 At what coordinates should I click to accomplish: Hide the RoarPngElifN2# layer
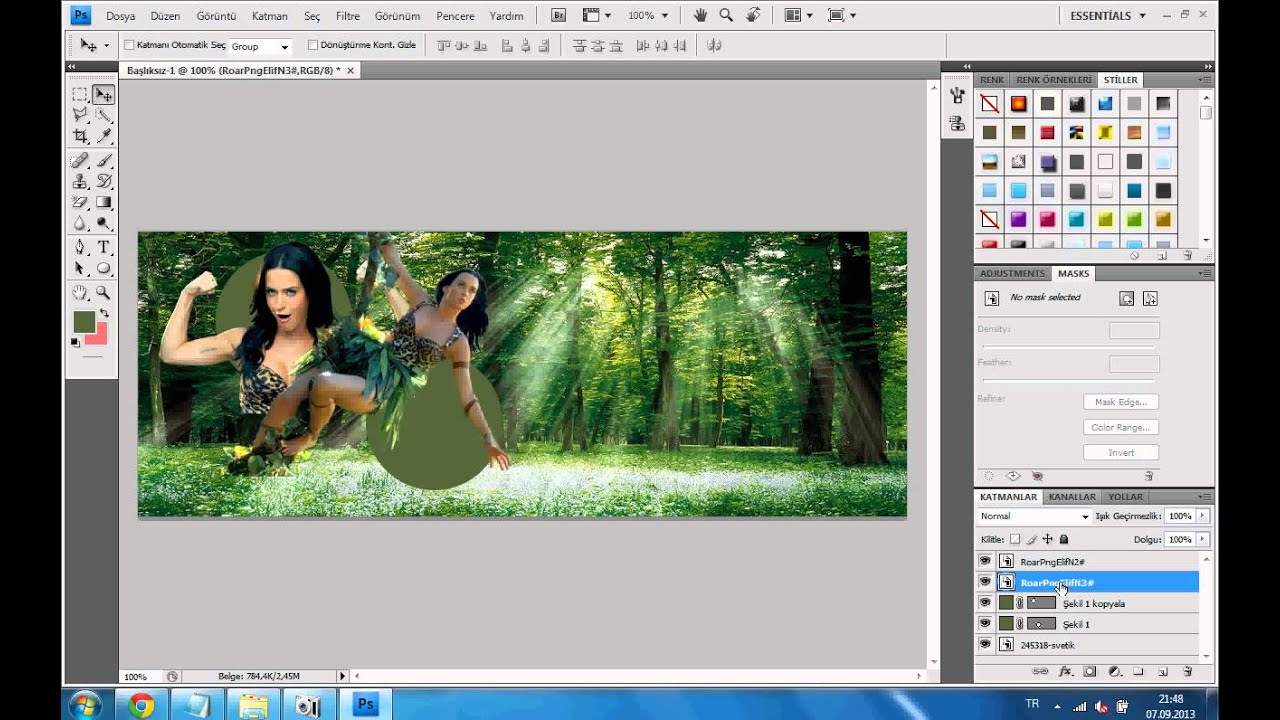click(985, 561)
